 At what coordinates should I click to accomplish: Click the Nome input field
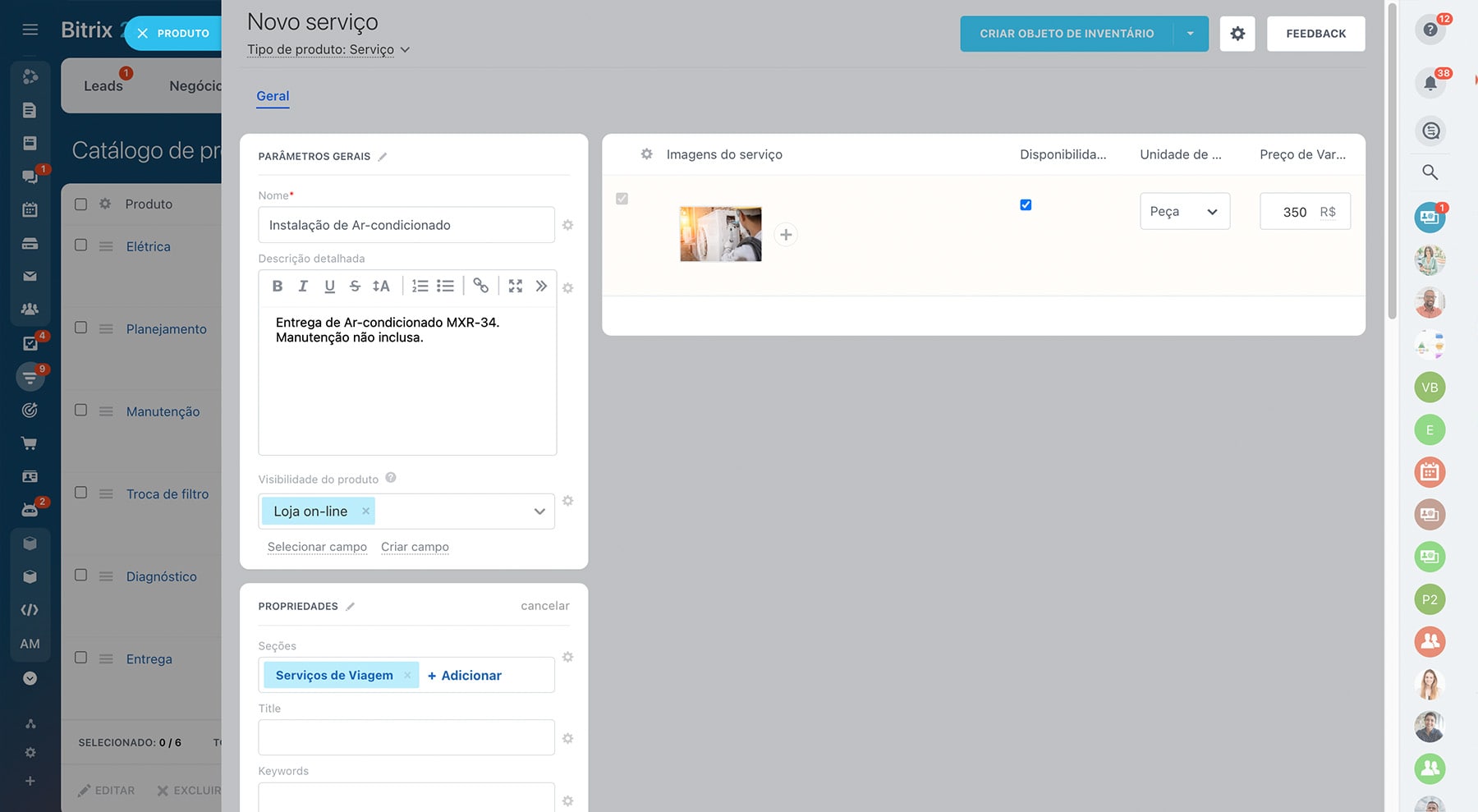[406, 225]
